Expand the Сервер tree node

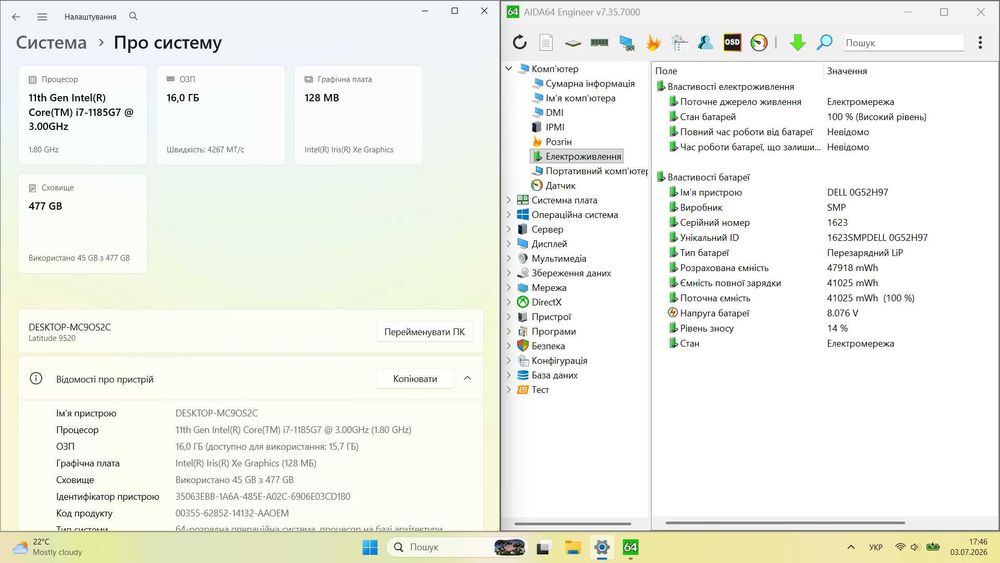509,230
